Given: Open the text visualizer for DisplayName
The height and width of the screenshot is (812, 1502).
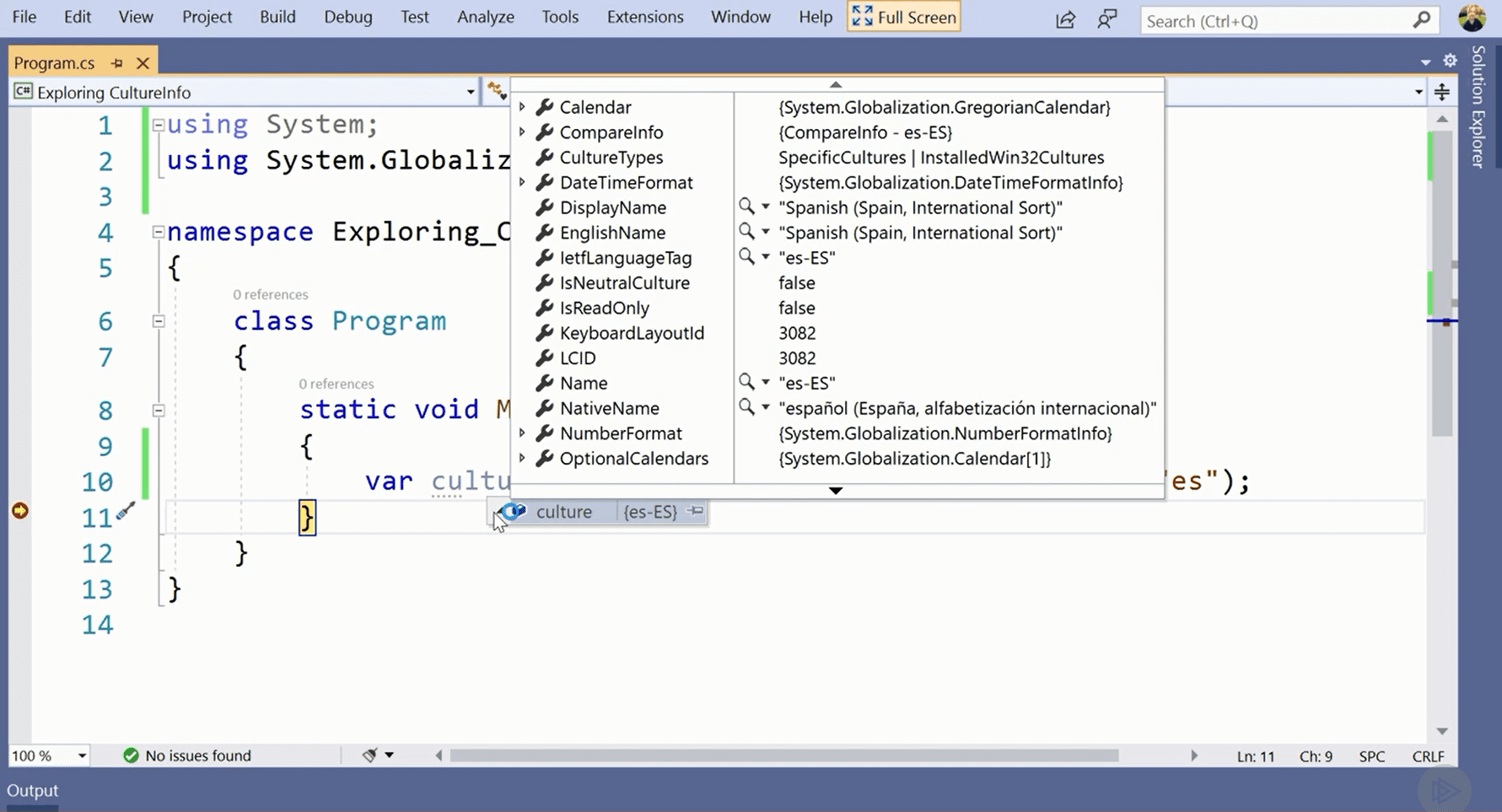Looking at the screenshot, I should 746,207.
